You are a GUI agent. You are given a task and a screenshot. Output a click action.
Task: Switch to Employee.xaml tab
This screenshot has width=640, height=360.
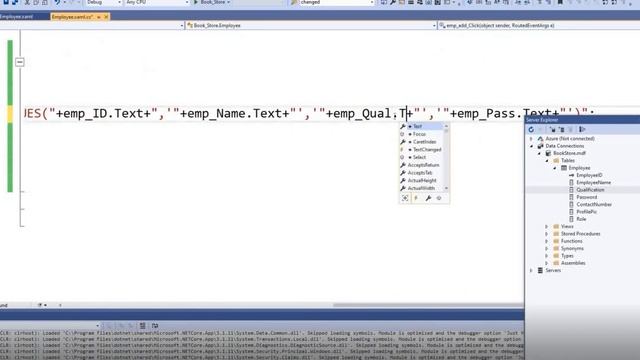pos(17,17)
